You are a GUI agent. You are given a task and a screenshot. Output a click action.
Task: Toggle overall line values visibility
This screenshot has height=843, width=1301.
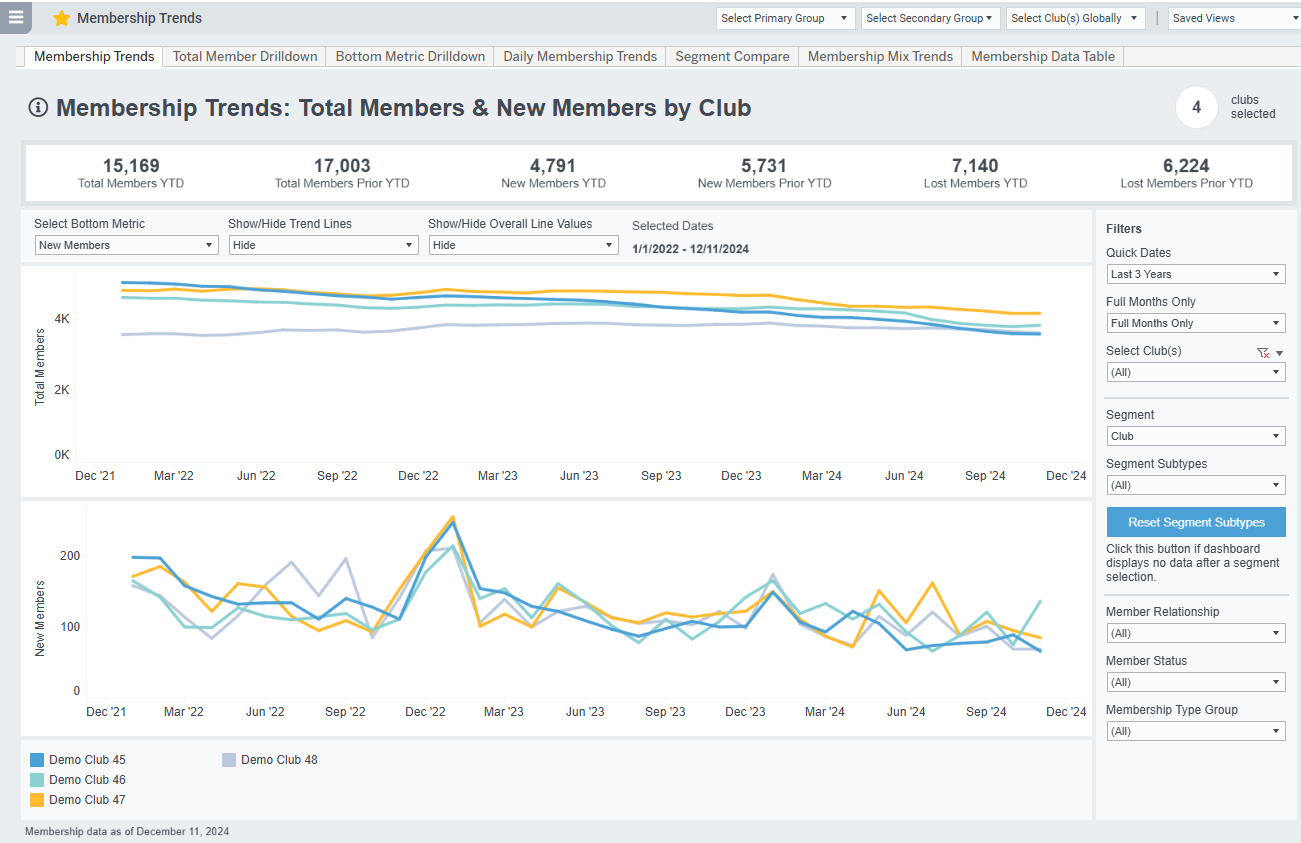(x=523, y=244)
